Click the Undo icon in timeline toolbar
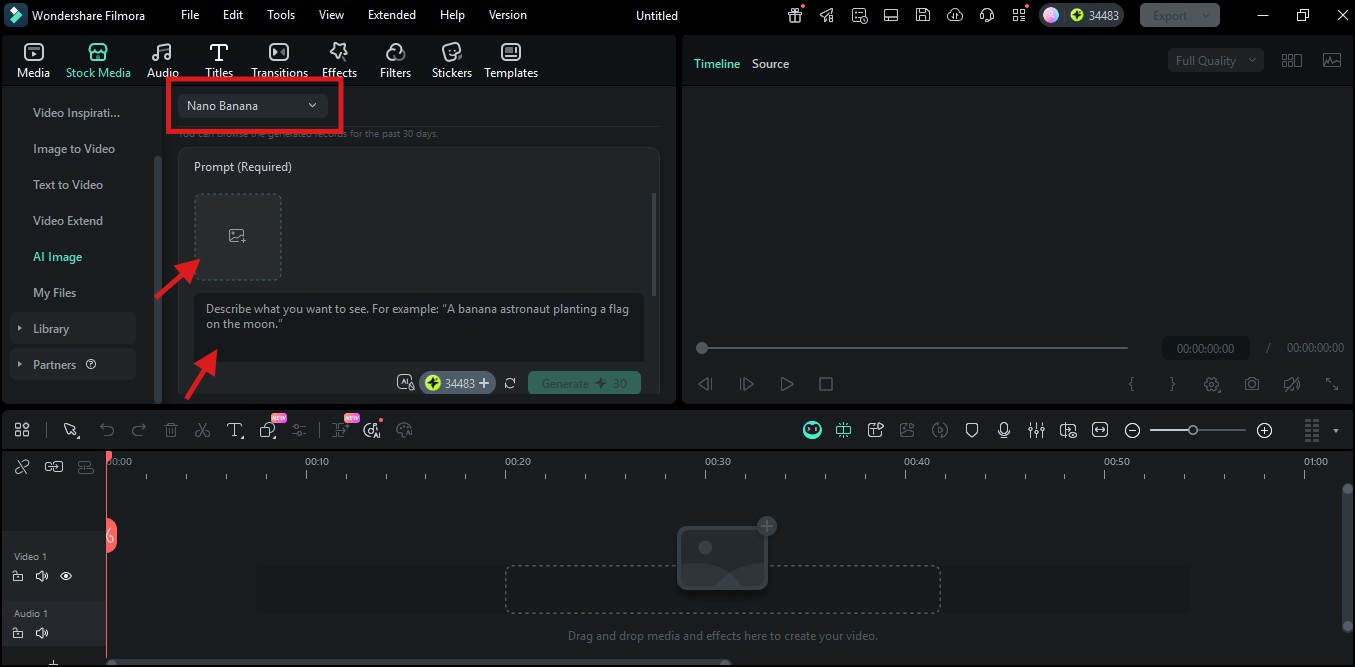The height and width of the screenshot is (667, 1355). click(x=107, y=430)
